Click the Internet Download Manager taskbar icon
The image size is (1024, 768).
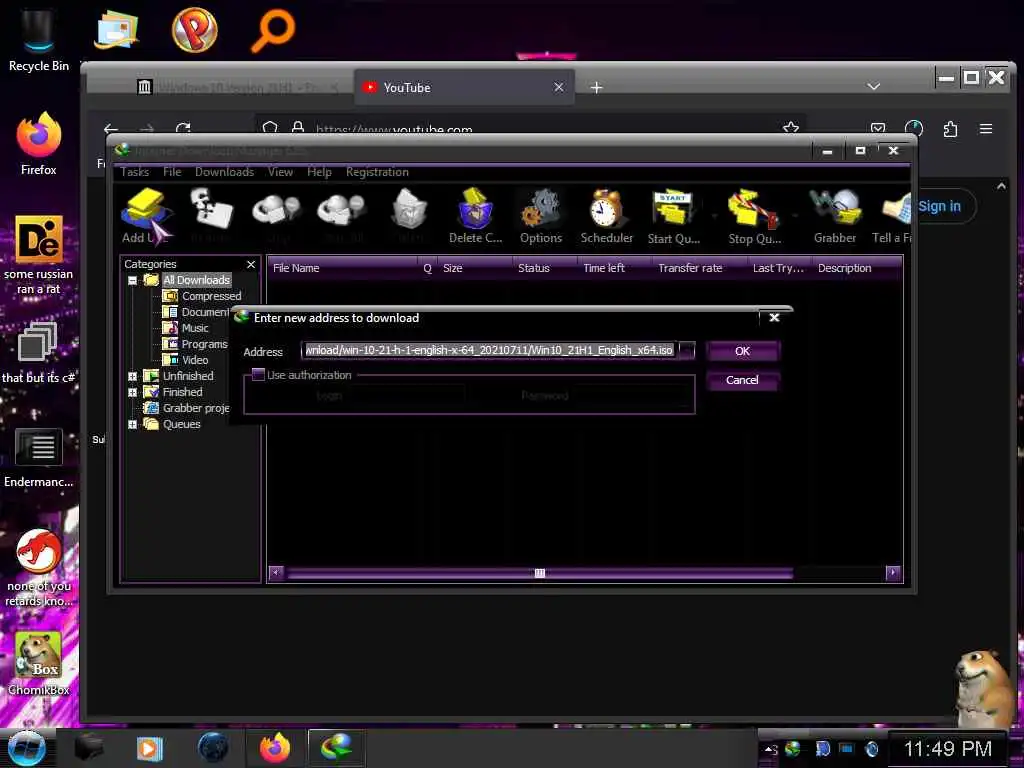pyautogui.click(x=336, y=748)
